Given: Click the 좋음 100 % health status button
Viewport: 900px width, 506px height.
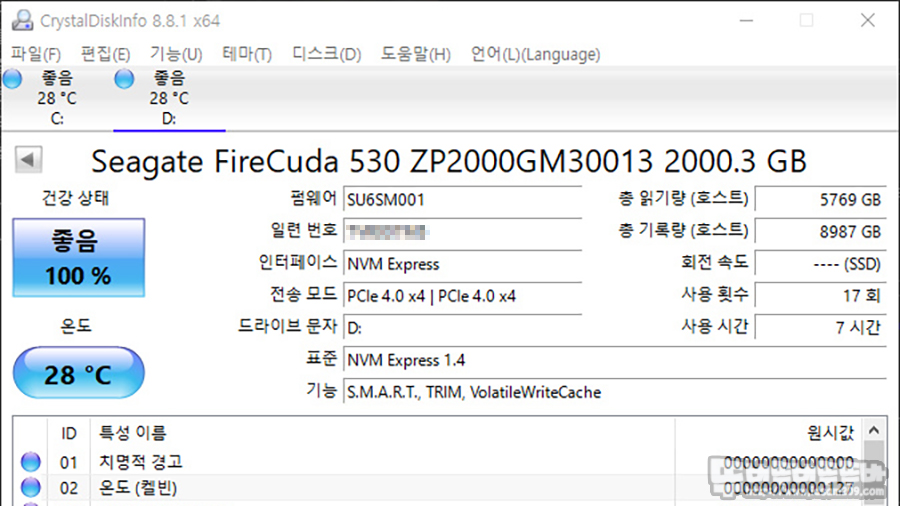Looking at the screenshot, I should point(79,258).
